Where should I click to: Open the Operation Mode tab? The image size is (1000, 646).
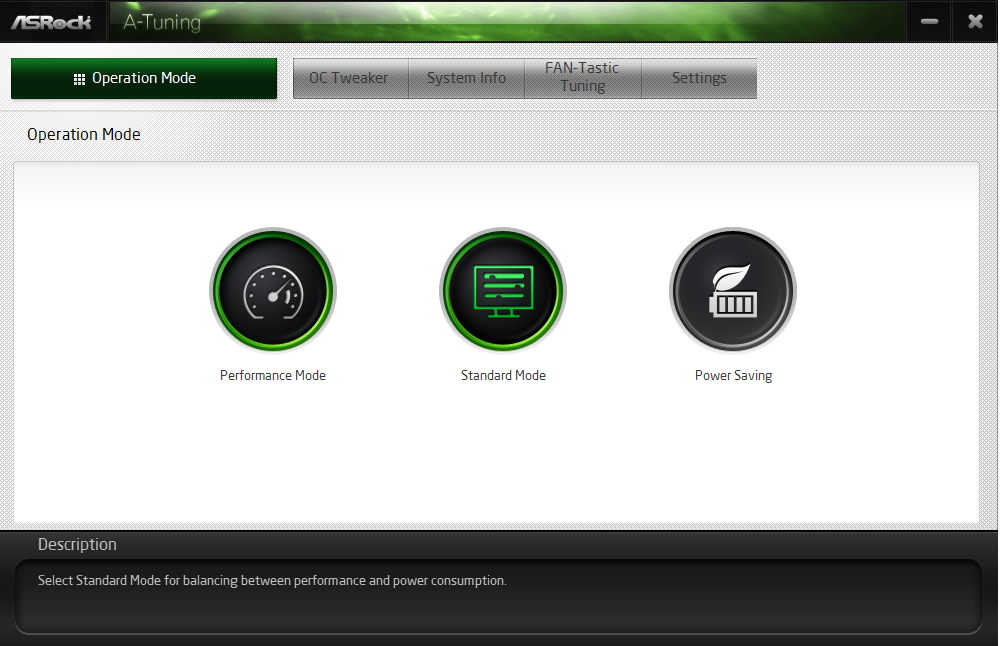pyautogui.click(x=144, y=78)
